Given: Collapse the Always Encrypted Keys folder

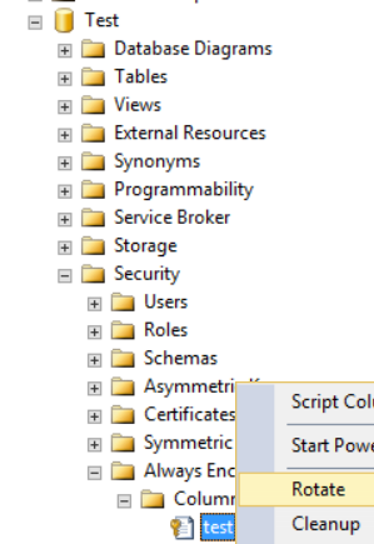Looking at the screenshot, I should pos(94,473).
